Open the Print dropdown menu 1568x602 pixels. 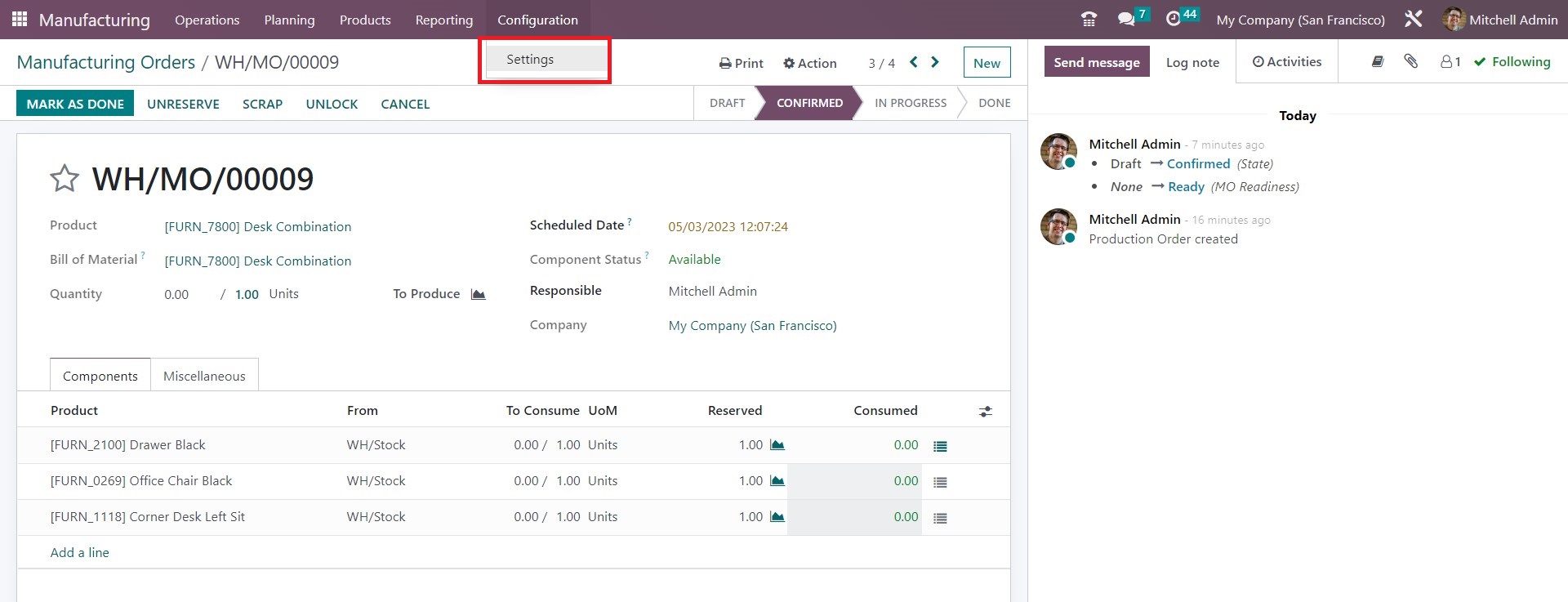tap(741, 63)
